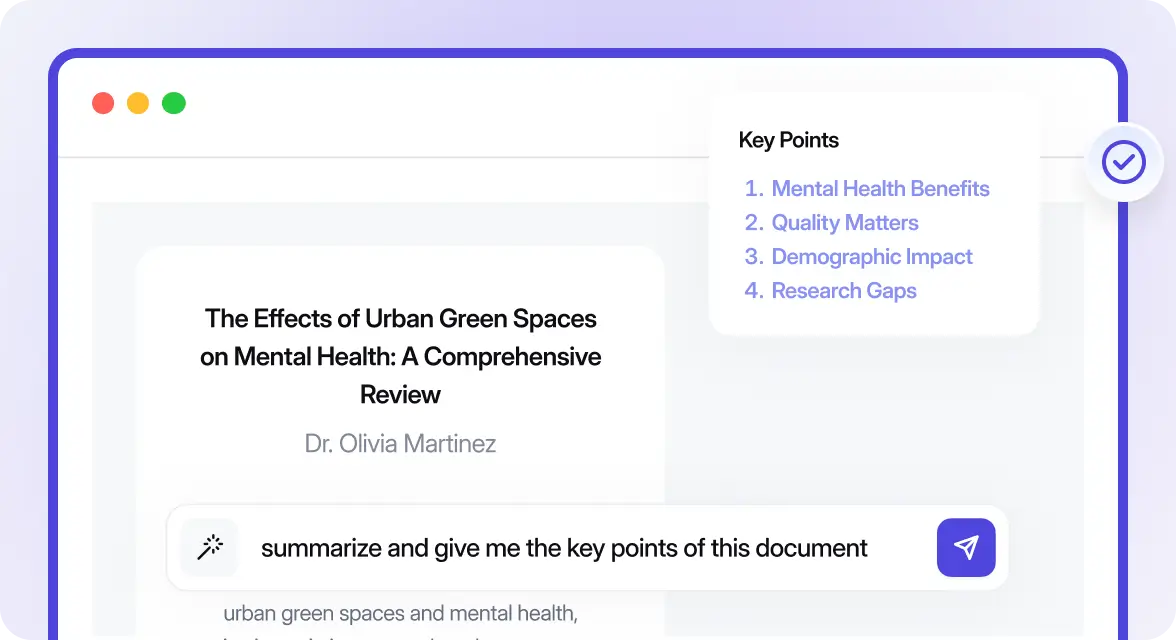Click the Key Points heading
The width and height of the screenshot is (1176, 640).
[788, 140]
